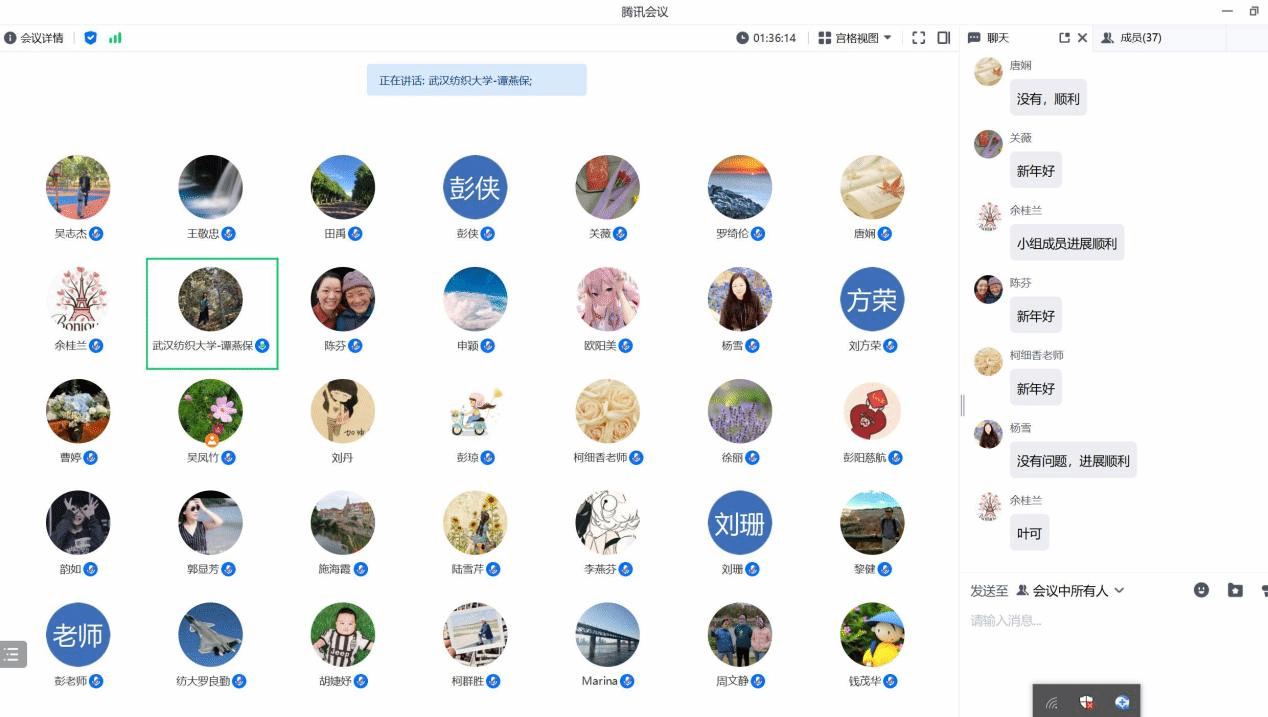The width and height of the screenshot is (1268, 717).
Task: Open the 会议中所有人 recipient dropdown
Action: point(1071,591)
